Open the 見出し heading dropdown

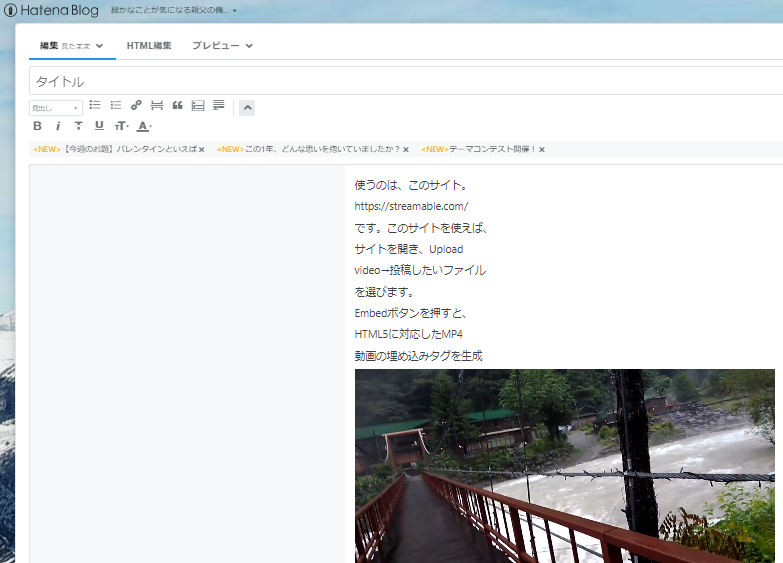[55, 108]
